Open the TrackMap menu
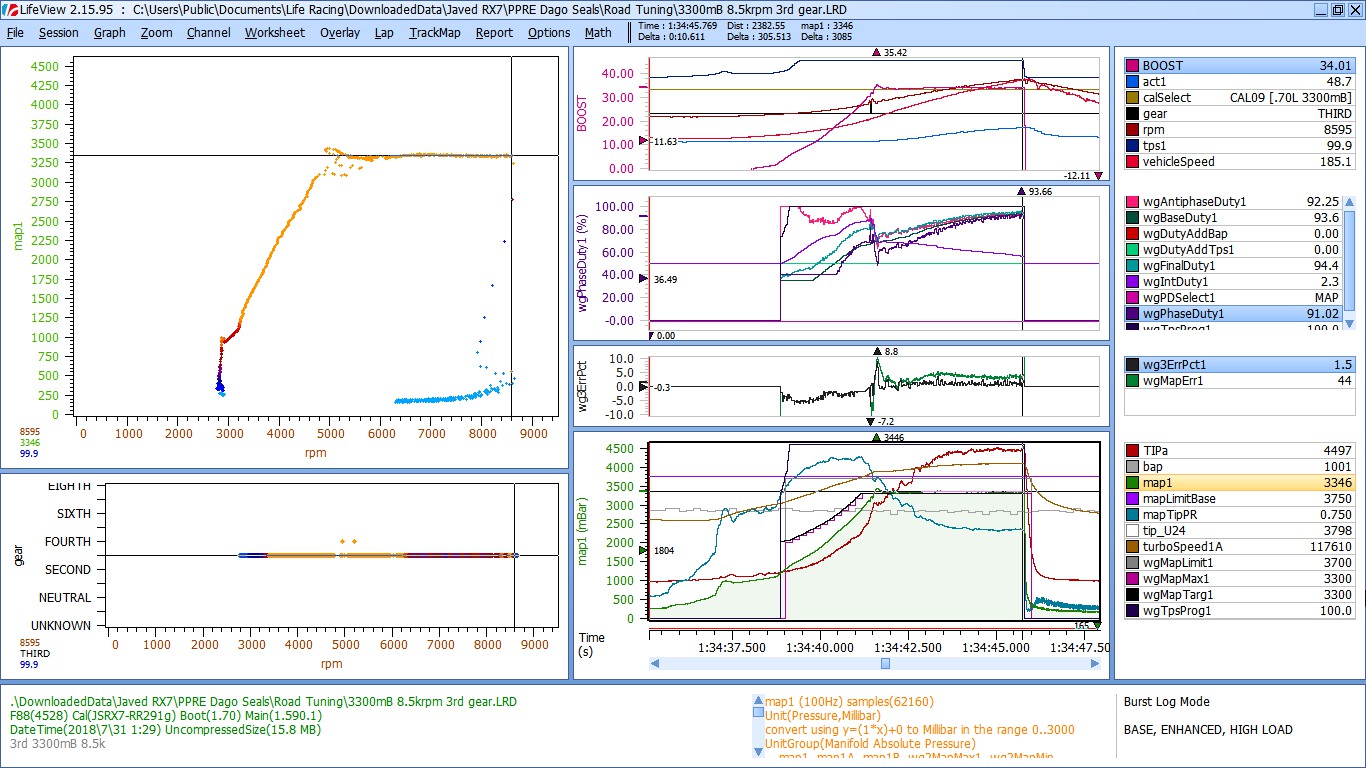 pos(434,32)
